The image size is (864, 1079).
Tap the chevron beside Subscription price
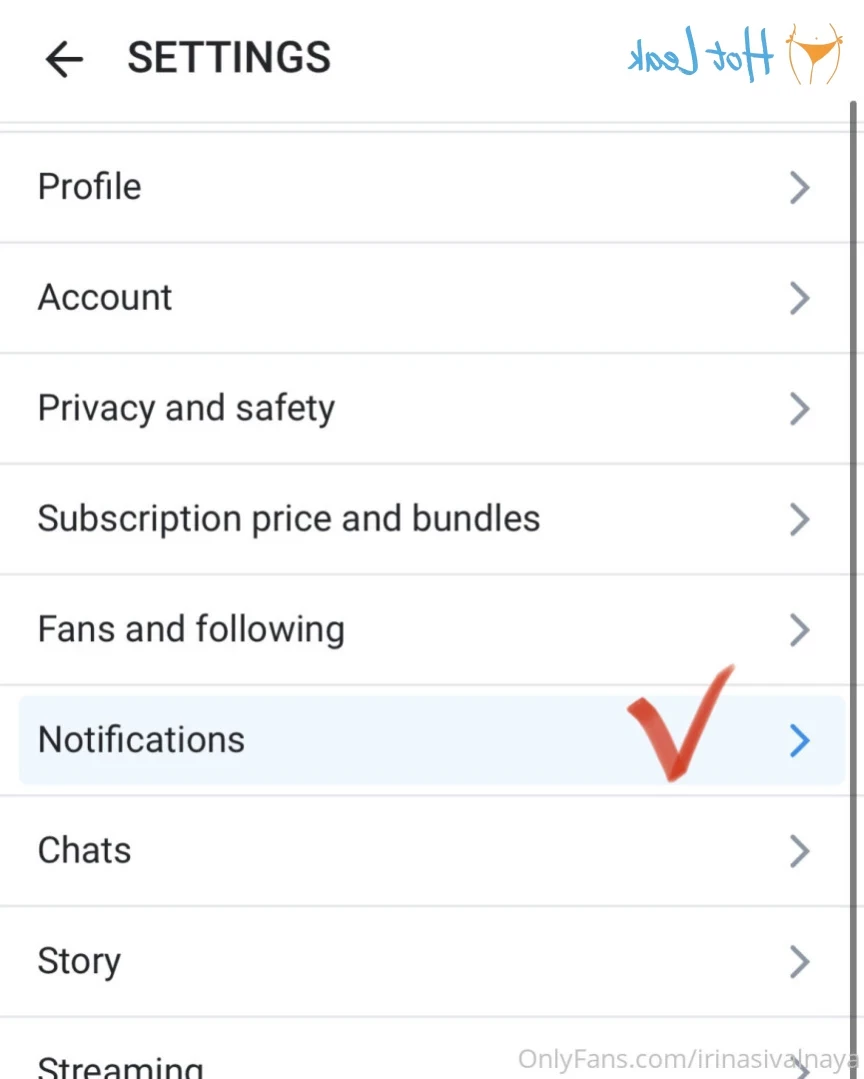[x=799, y=520]
